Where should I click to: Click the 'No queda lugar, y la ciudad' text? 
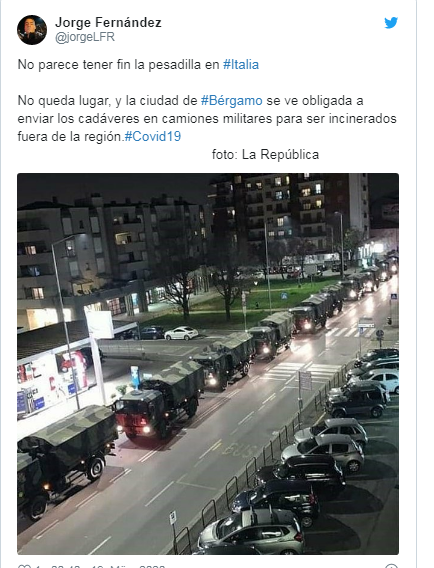tap(107, 100)
